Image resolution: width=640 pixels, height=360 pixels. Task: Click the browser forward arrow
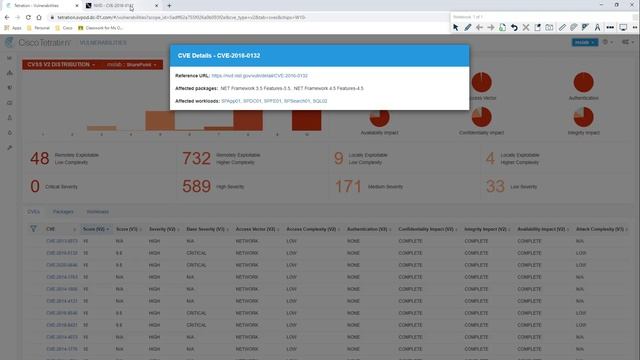[x=17, y=17]
